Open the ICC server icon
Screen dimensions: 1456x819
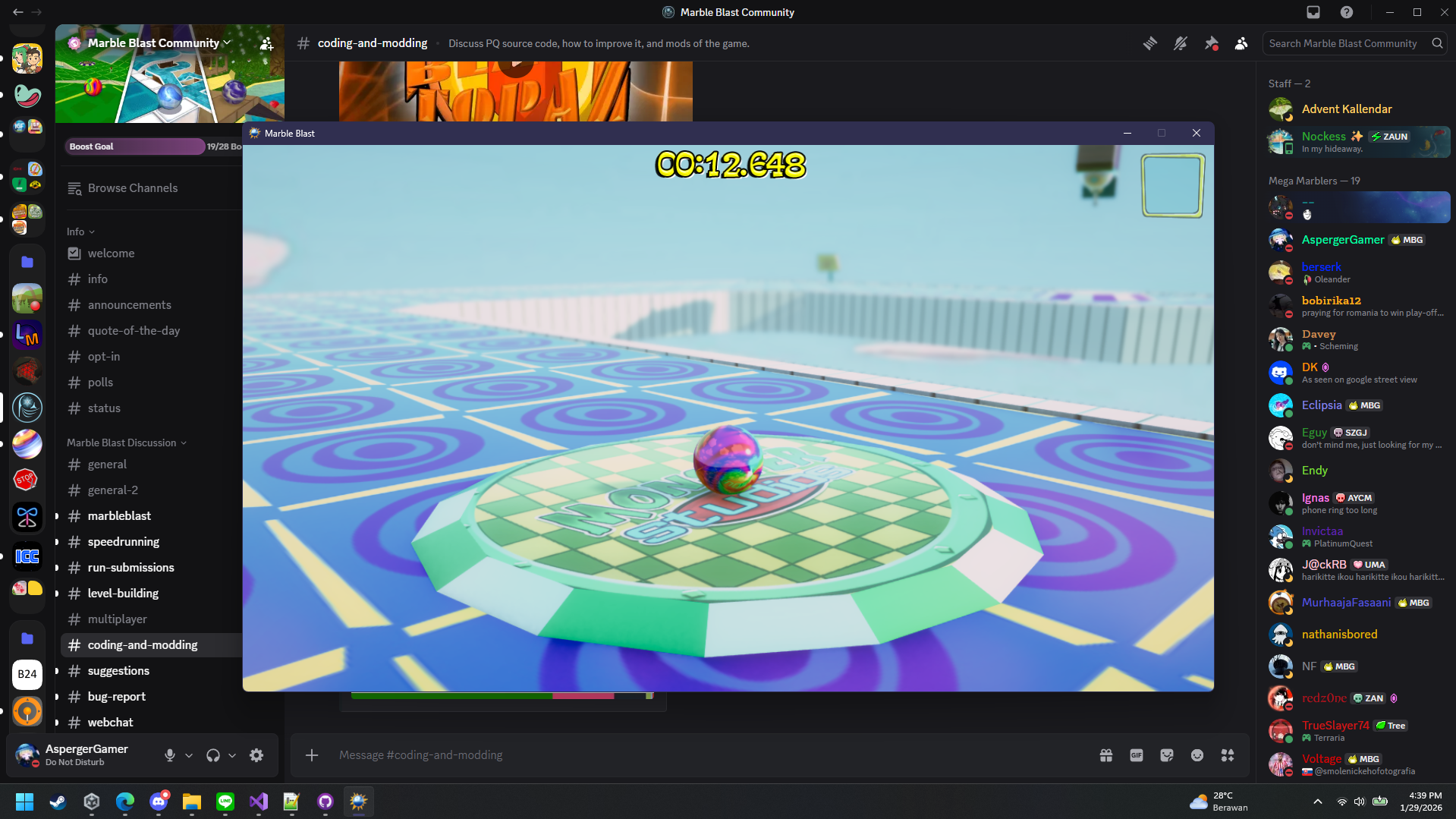tap(27, 557)
